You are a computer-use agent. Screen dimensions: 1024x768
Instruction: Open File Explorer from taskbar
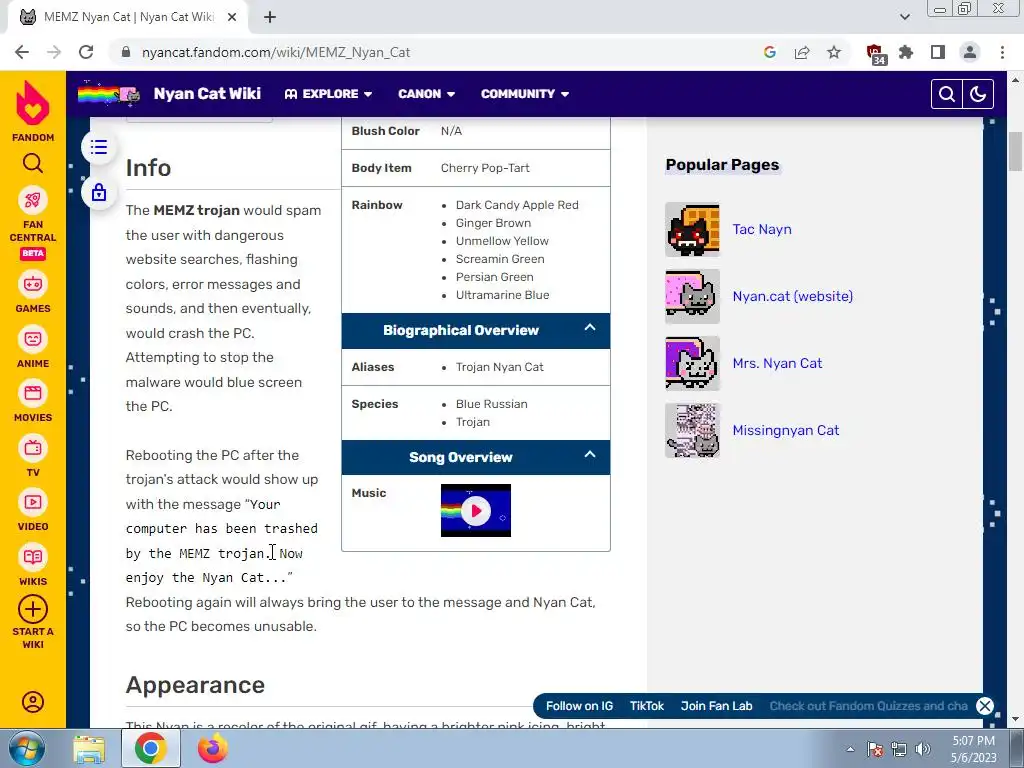(x=89, y=749)
